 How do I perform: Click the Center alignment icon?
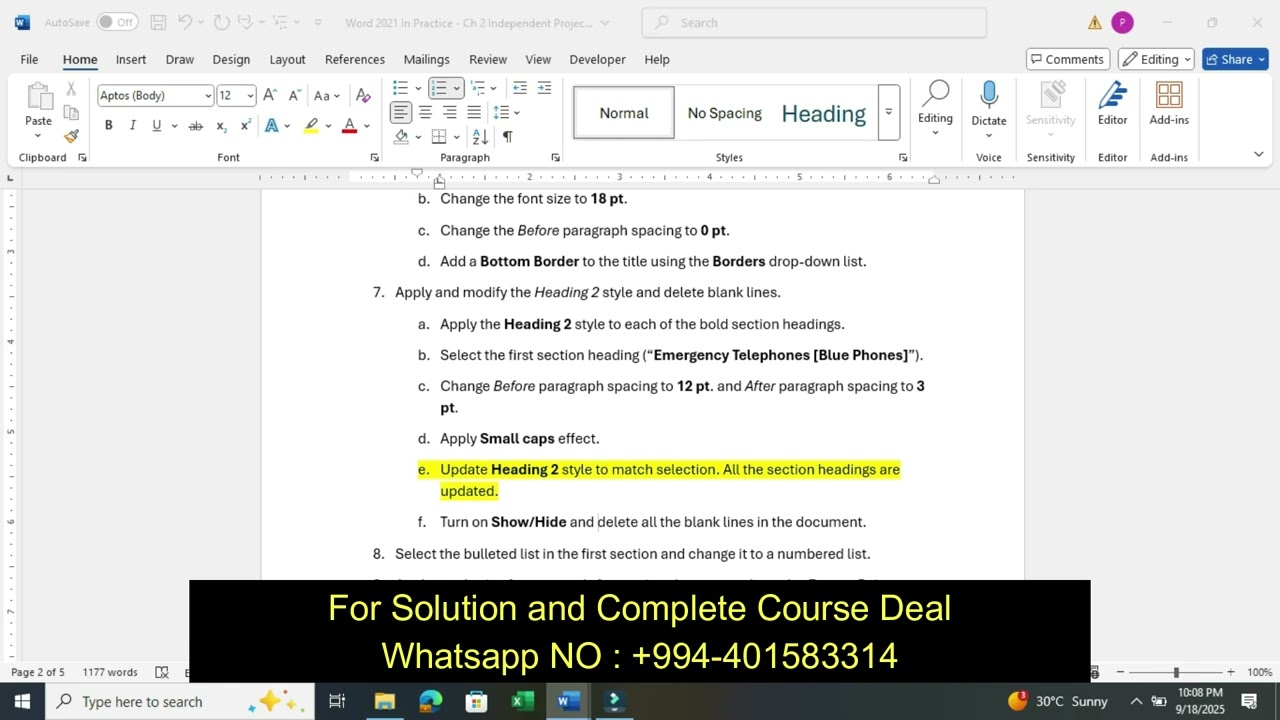425,112
